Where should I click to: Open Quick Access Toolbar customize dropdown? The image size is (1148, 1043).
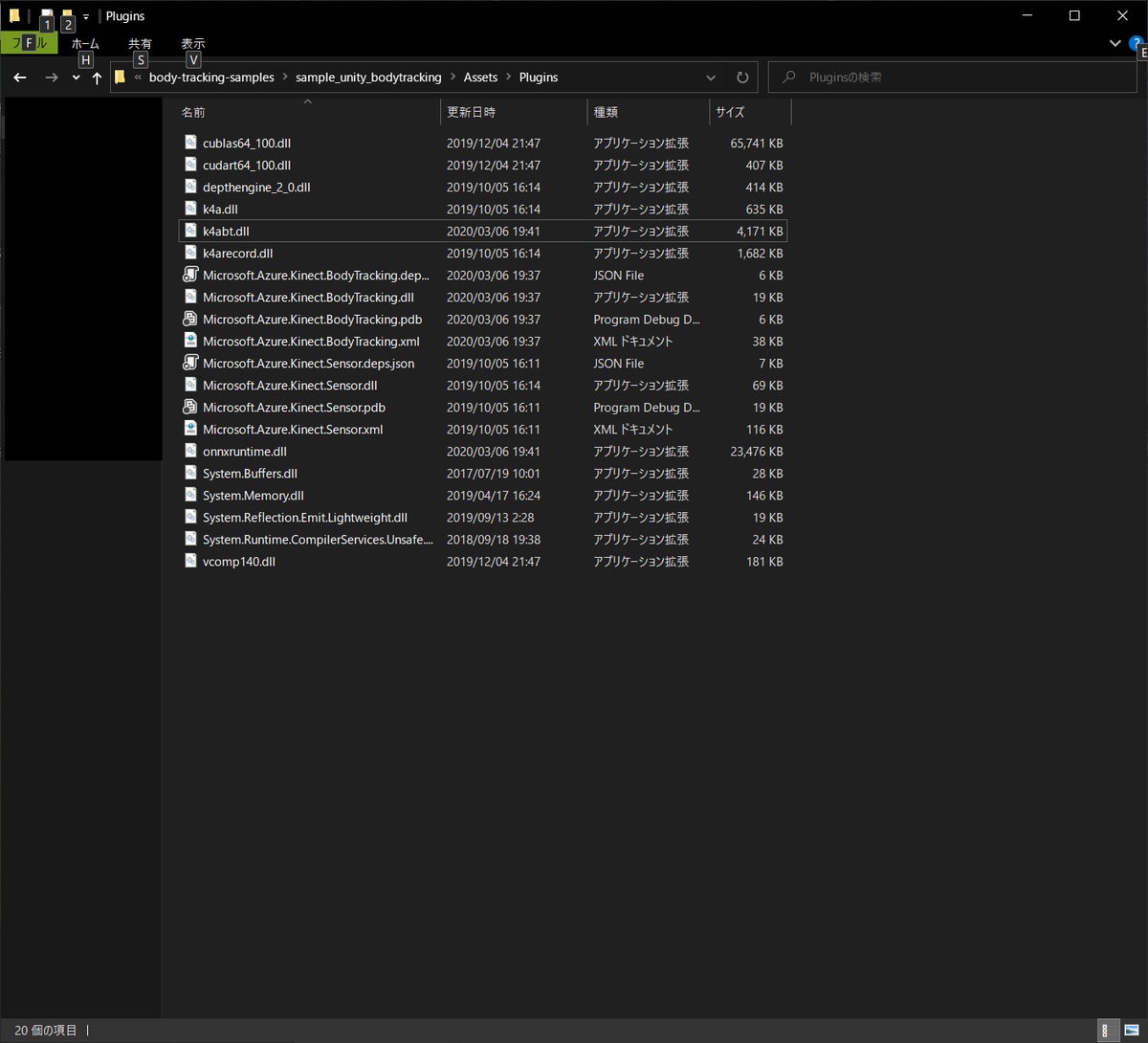click(x=86, y=17)
